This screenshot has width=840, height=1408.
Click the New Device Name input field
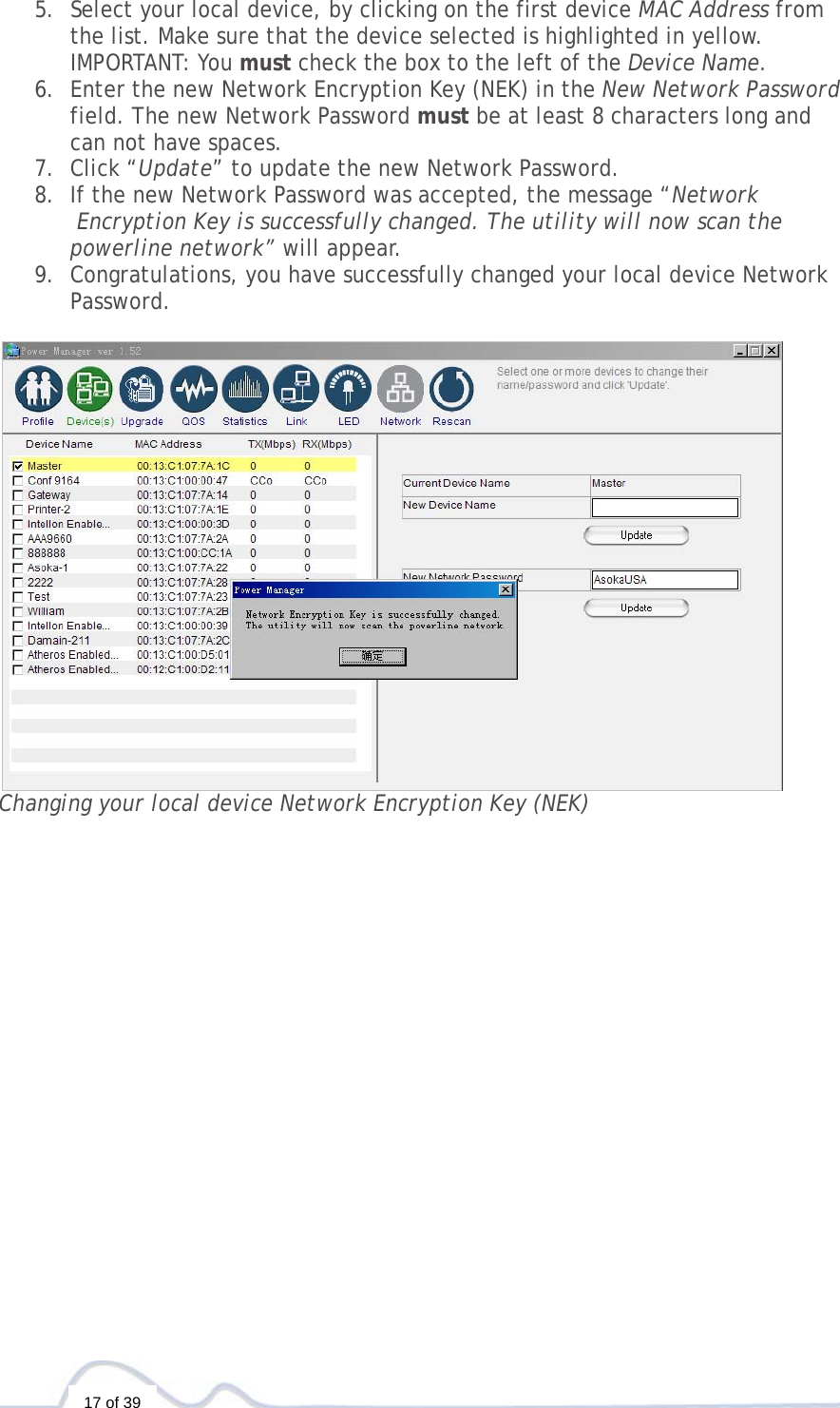[663, 507]
